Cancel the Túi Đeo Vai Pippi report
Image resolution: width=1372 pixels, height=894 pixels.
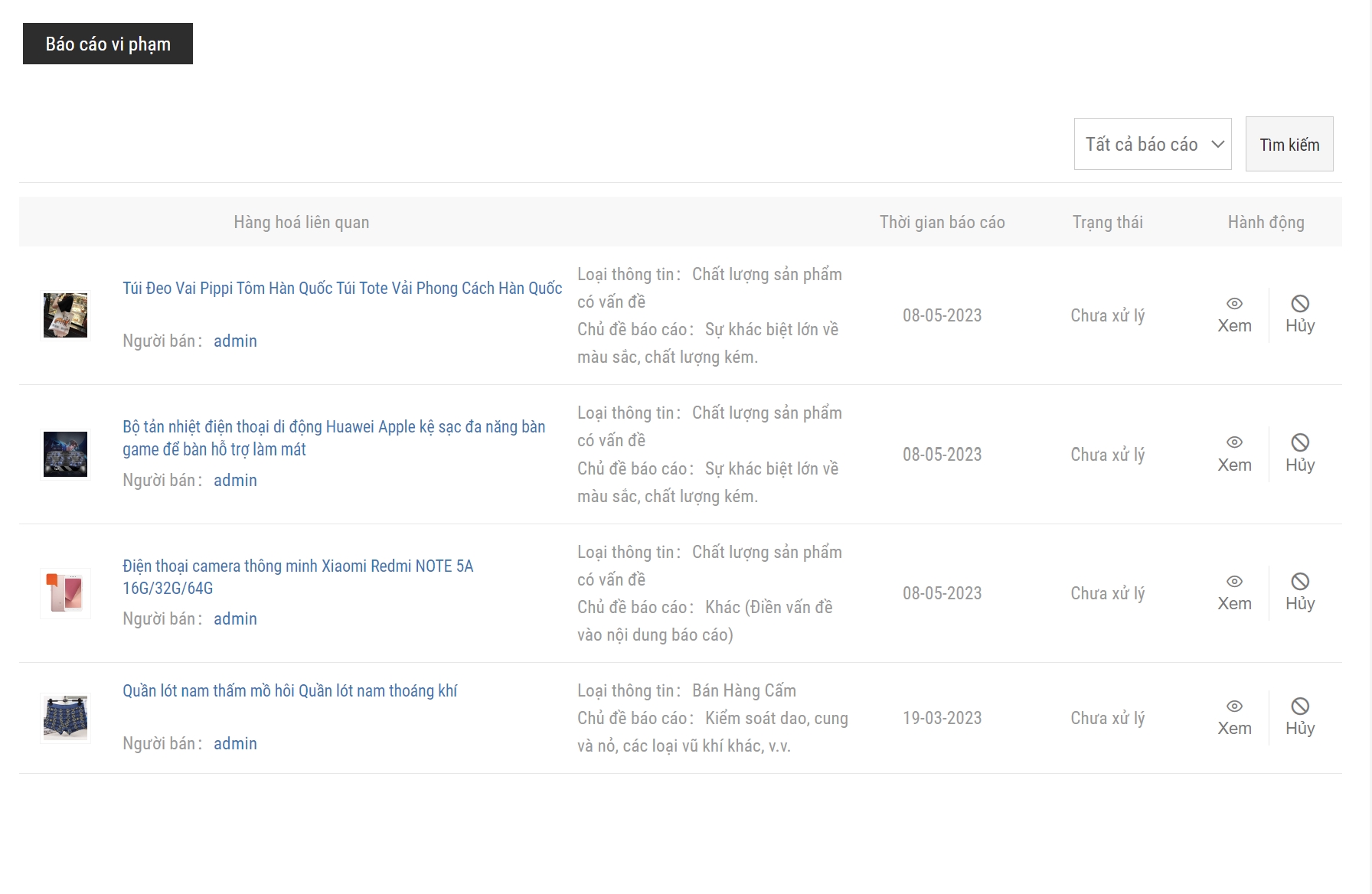(x=1299, y=315)
